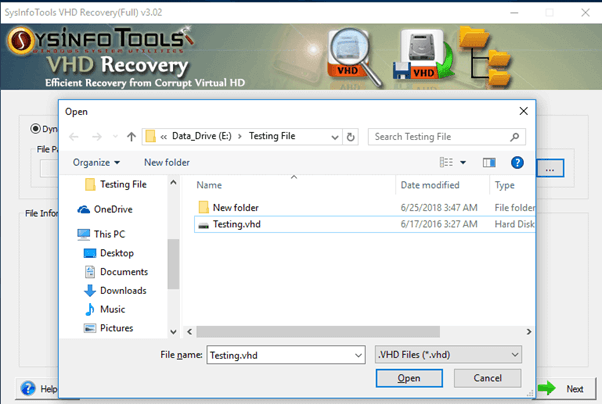Open Music folder in sidebar

(105, 309)
